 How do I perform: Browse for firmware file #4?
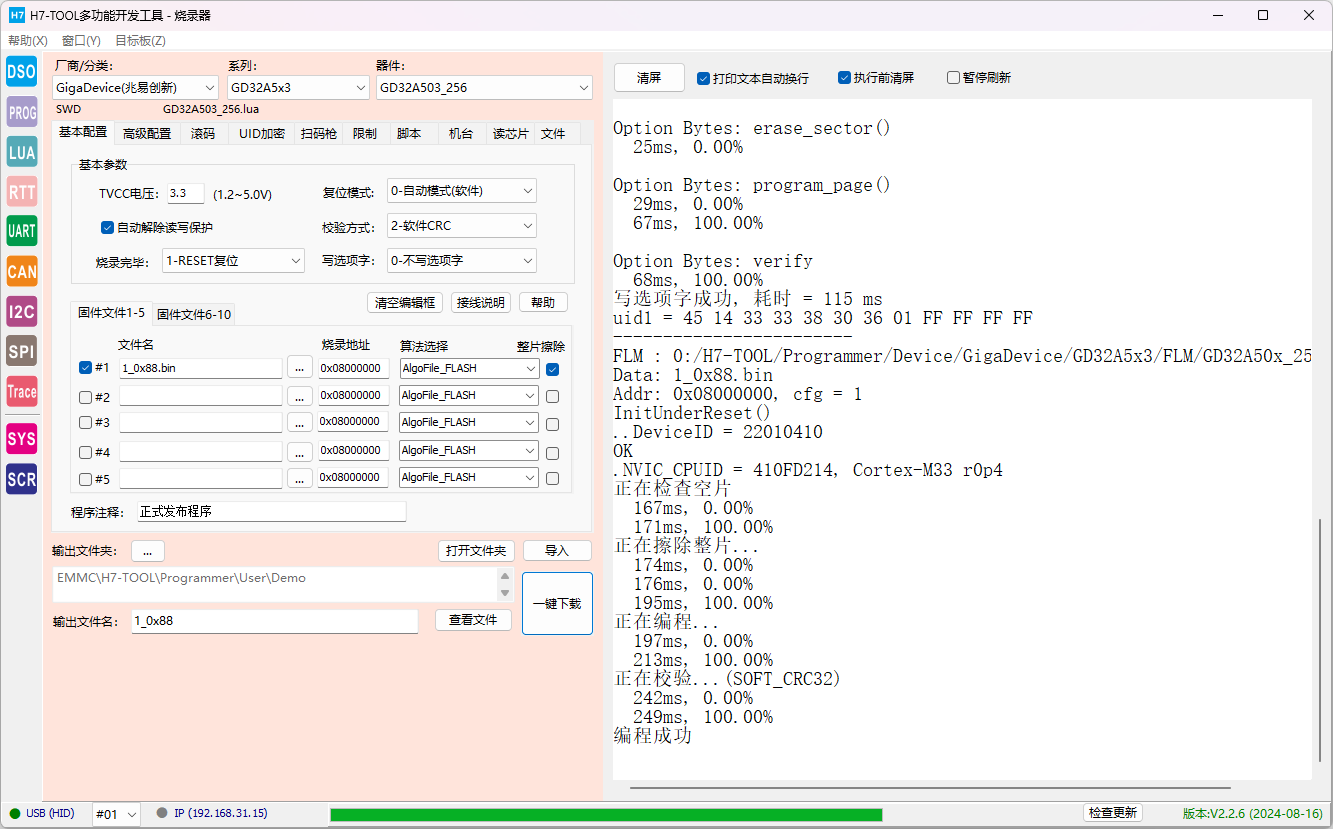tap(300, 451)
